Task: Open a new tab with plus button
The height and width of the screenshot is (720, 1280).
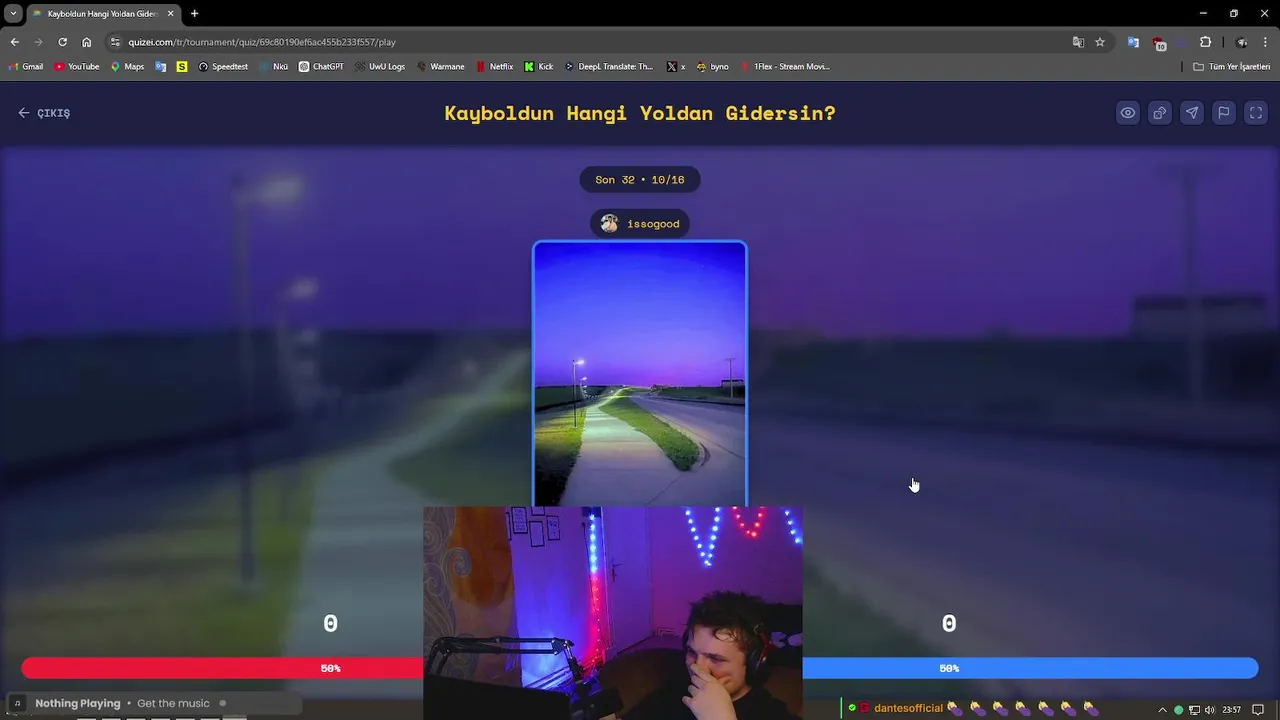Action: [x=194, y=14]
